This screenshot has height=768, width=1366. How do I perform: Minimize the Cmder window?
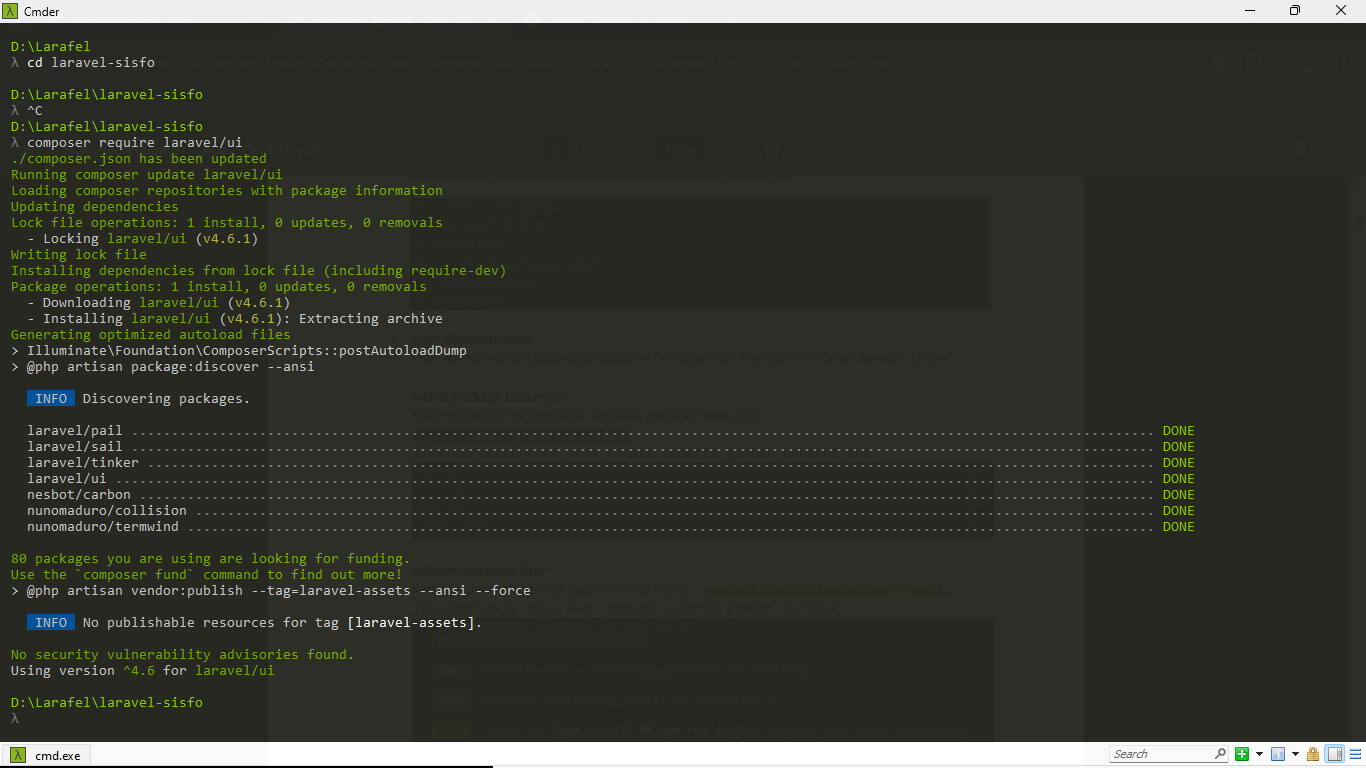click(1249, 11)
